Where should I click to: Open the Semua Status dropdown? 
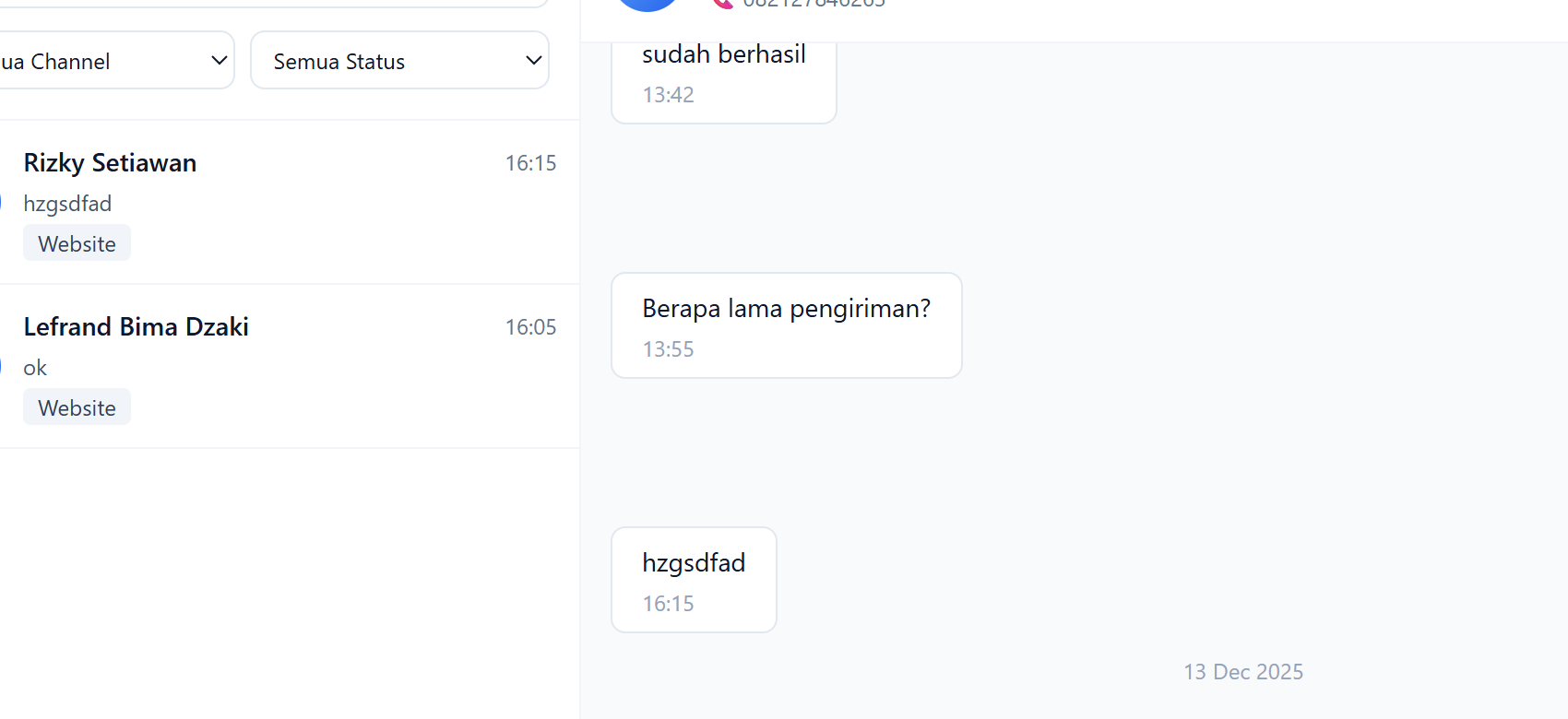pos(398,61)
